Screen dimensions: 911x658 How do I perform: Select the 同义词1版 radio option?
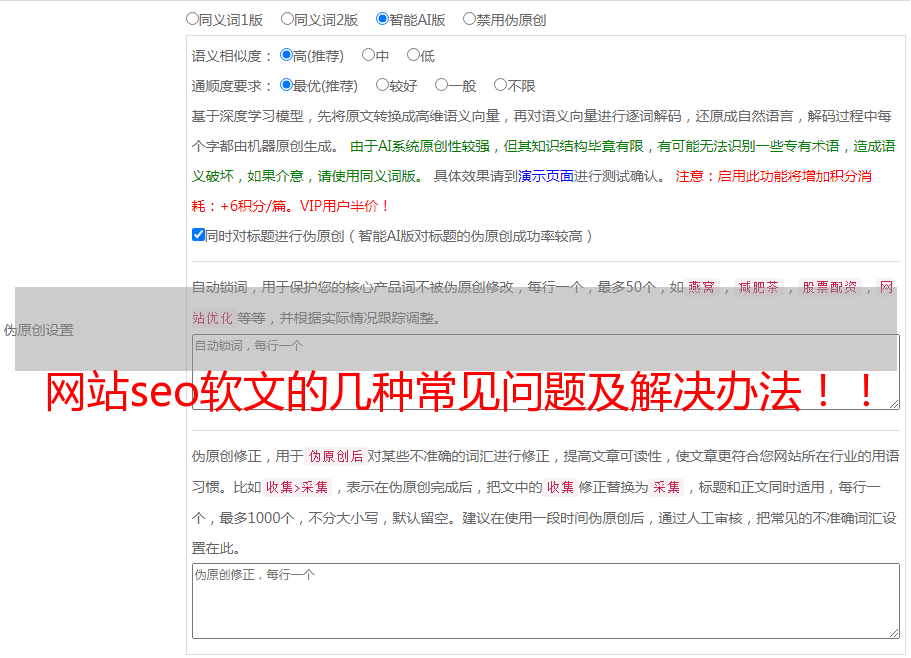click(192, 19)
